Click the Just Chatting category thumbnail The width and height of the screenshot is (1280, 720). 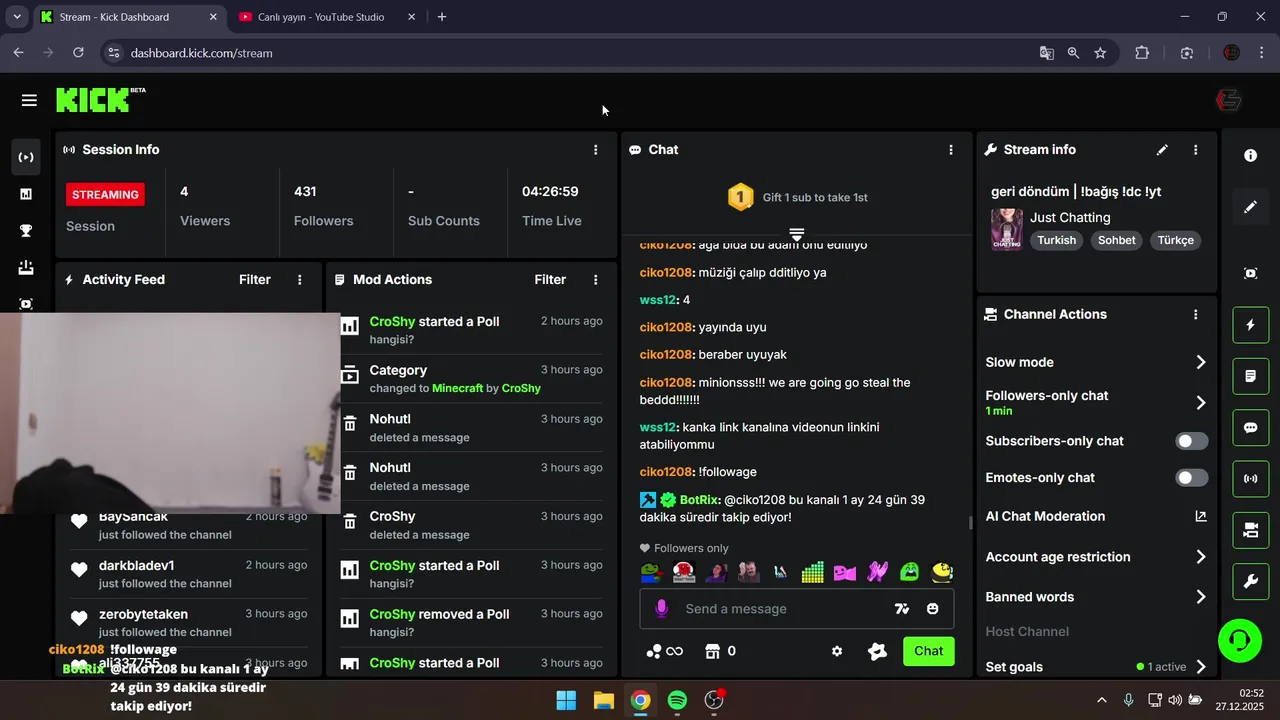[1007, 229]
